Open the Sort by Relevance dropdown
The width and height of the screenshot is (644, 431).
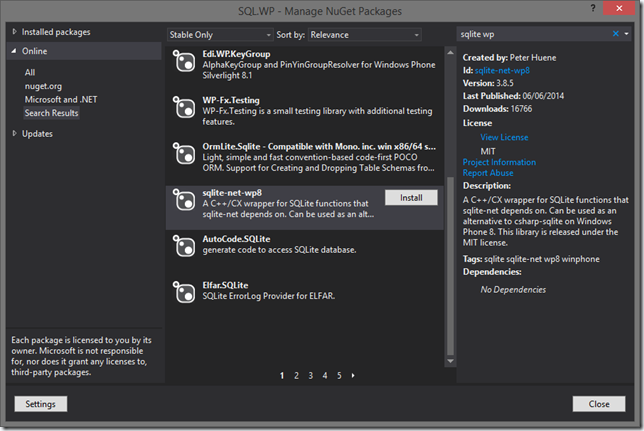(365, 35)
